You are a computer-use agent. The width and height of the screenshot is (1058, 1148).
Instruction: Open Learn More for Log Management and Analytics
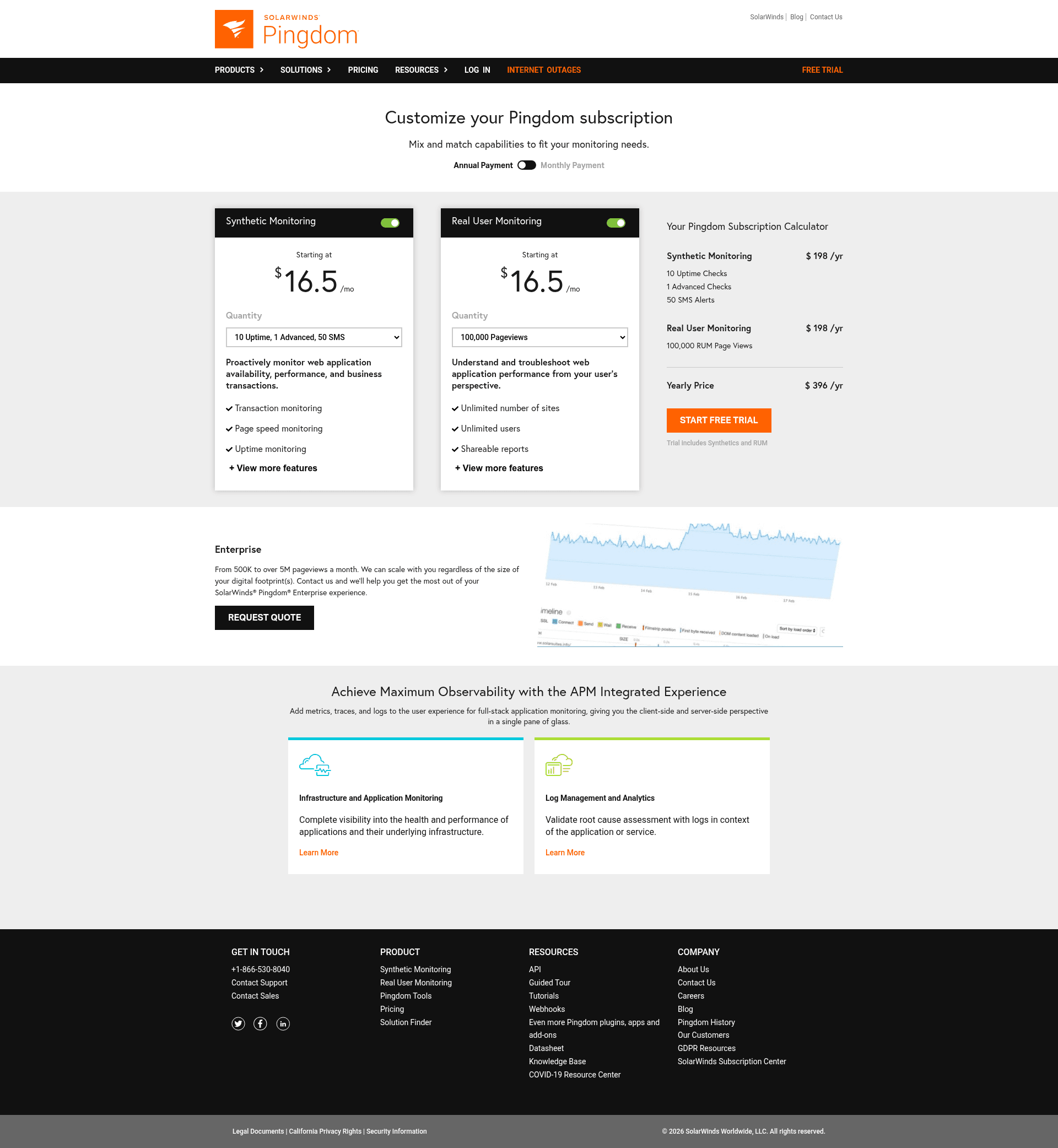(x=565, y=853)
